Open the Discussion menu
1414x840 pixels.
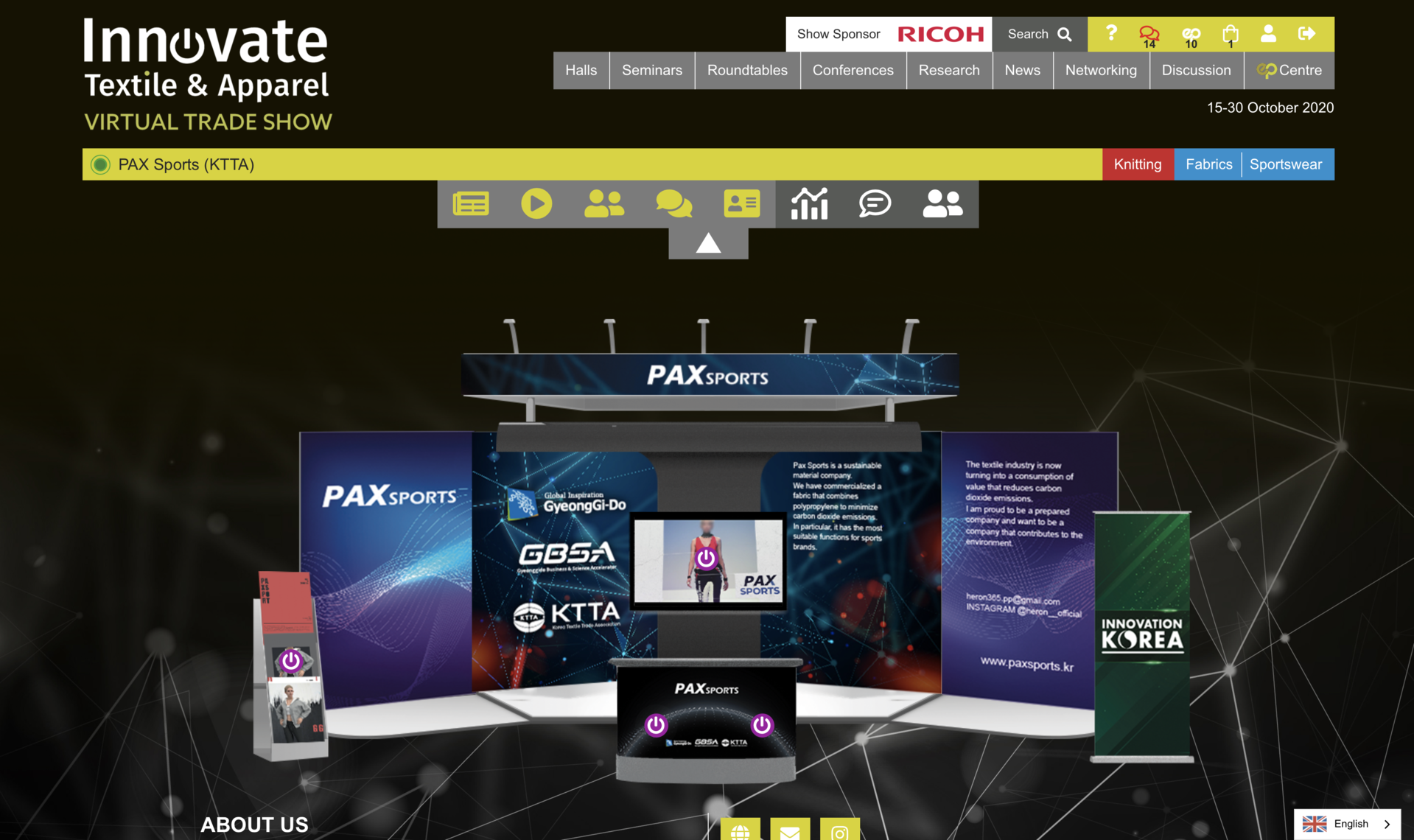pyautogui.click(x=1196, y=71)
